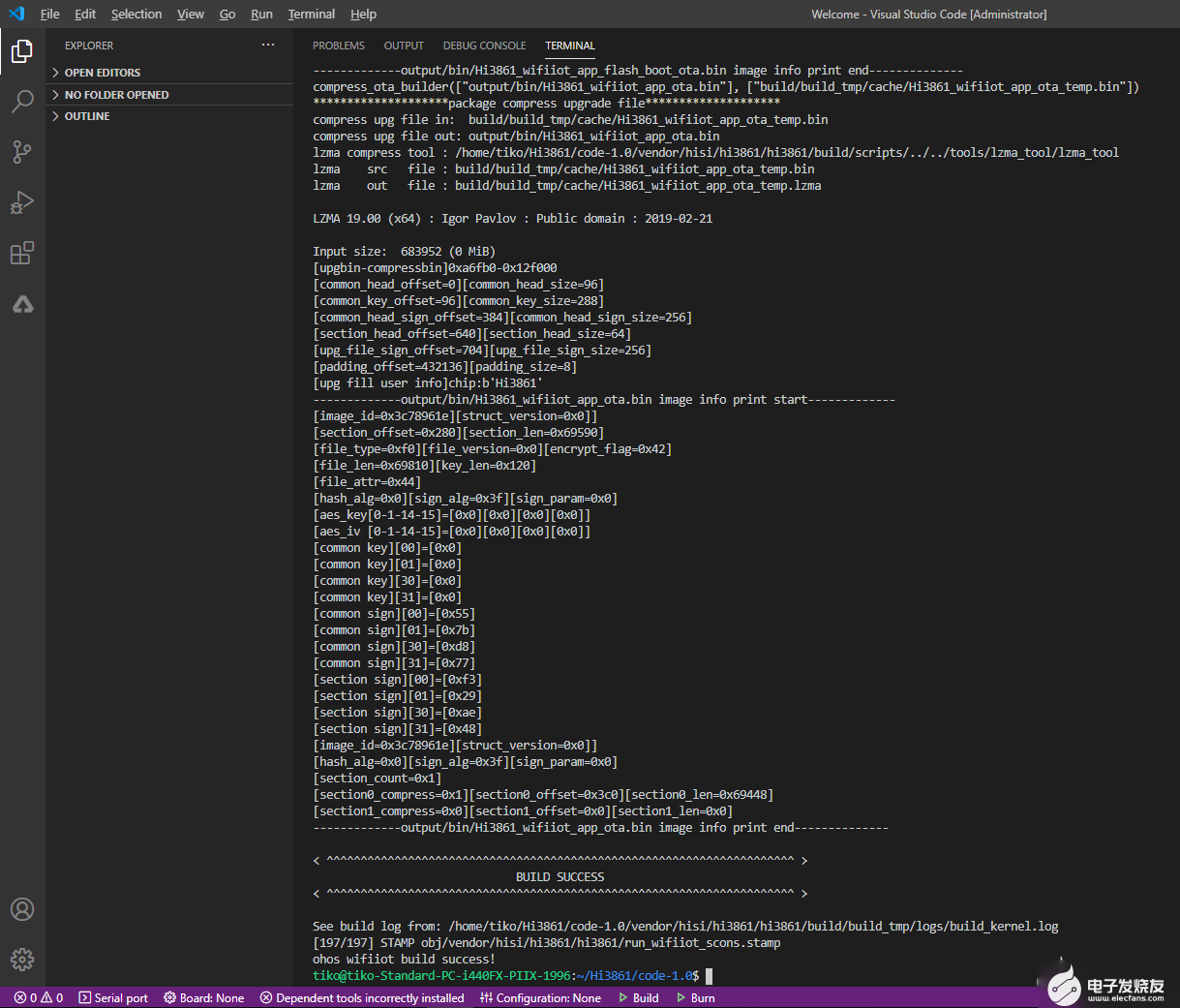
Task: Open the Source Control view
Action: pyautogui.click(x=22, y=152)
